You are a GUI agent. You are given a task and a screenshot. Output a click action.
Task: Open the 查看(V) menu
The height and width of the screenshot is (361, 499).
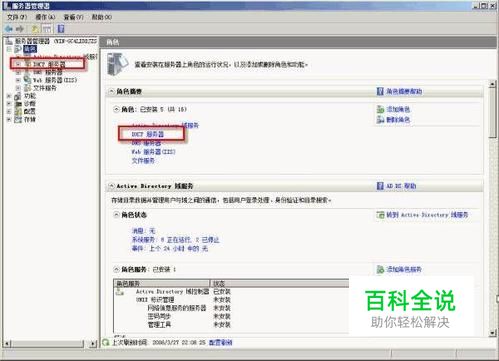[73, 17]
